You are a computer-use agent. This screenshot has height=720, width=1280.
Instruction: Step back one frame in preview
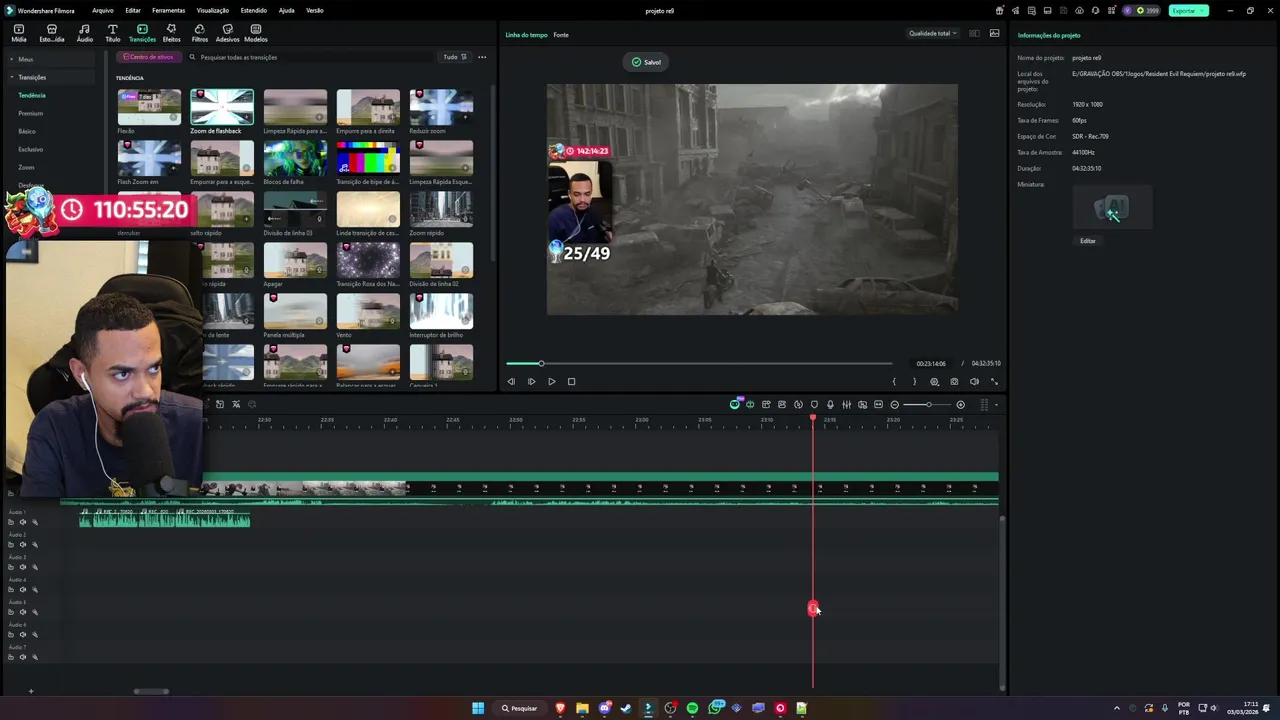coord(511,381)
